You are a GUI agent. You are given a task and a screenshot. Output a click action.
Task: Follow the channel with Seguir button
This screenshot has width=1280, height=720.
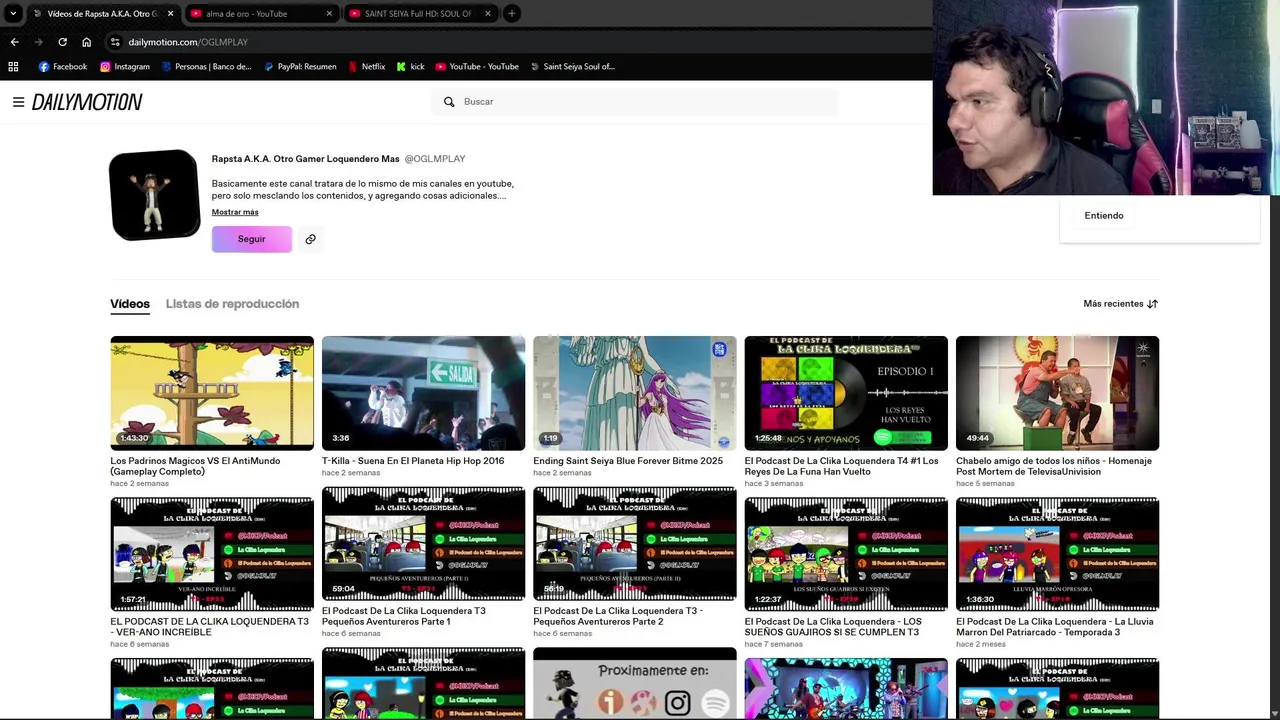pyautogui.click(x=252, y=239)
